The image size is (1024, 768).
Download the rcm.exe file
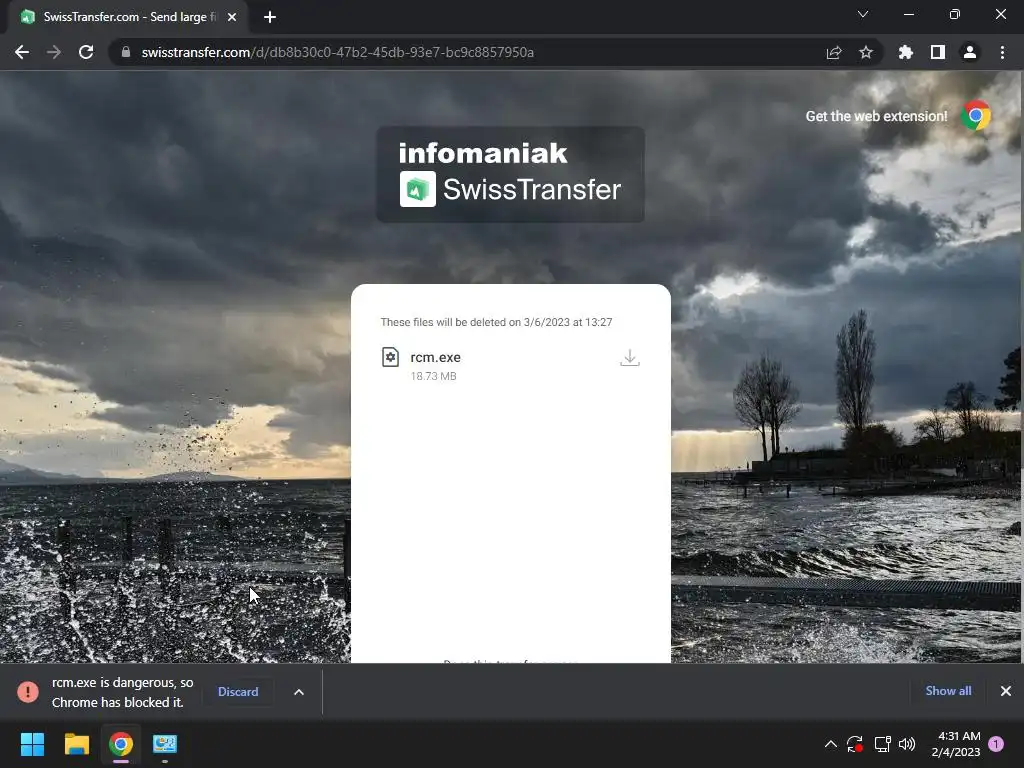click(x=630, y=358)
